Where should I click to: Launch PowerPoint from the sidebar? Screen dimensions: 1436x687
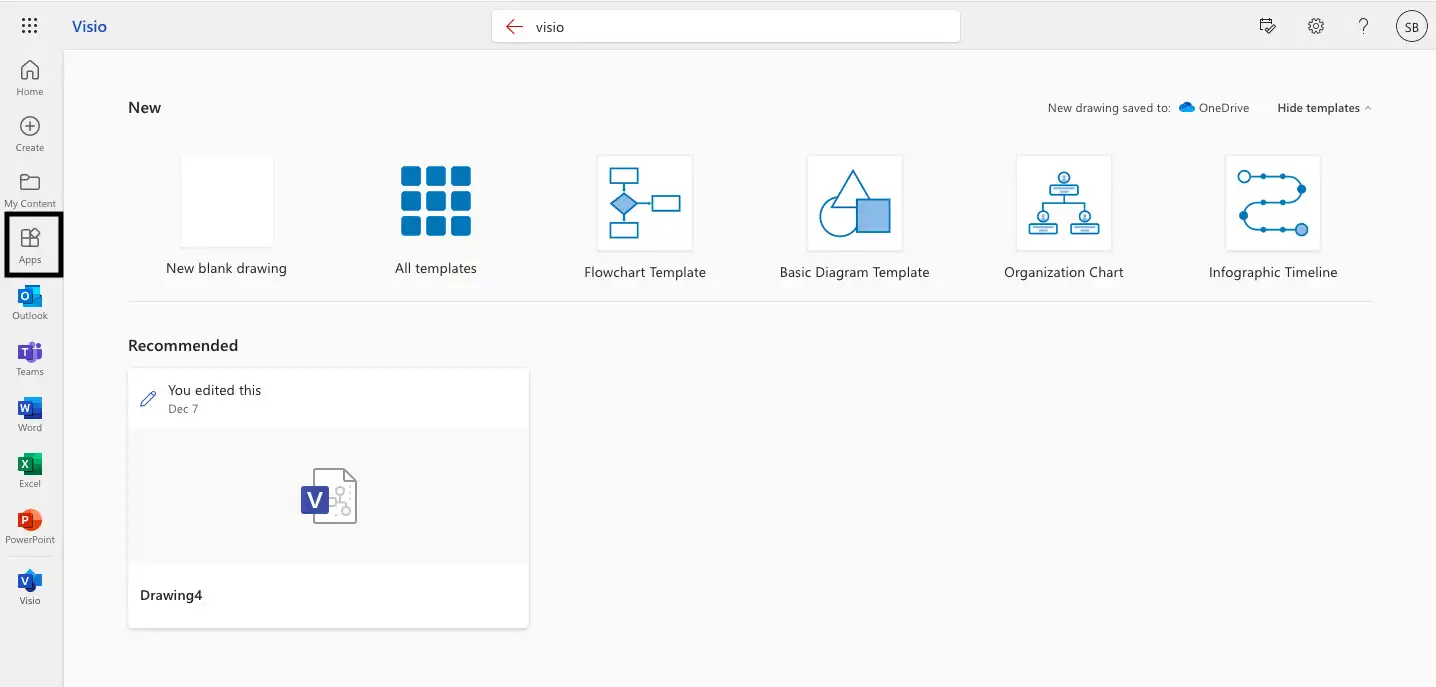[30, 526]
